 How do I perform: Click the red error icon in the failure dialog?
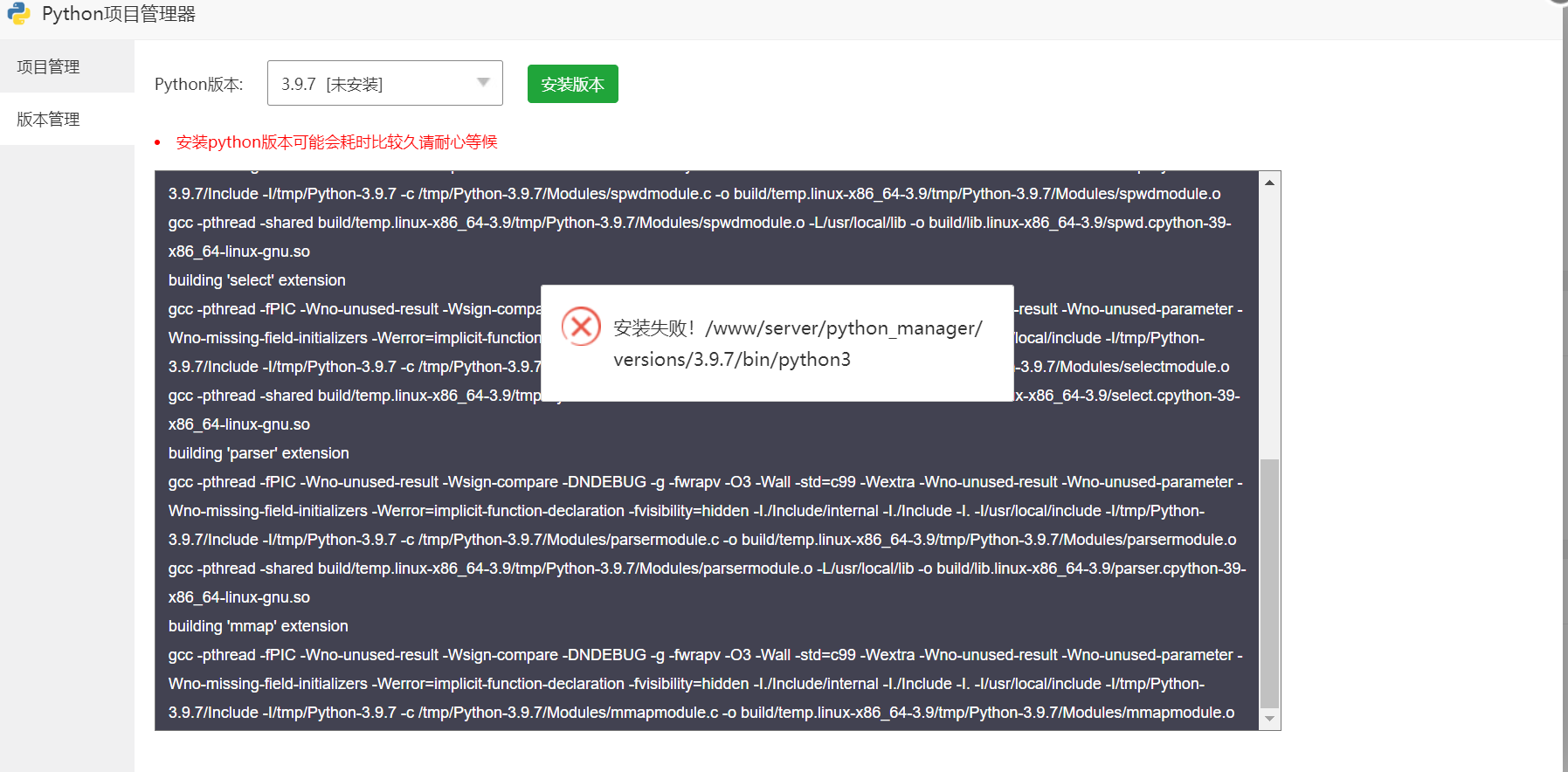point(581,327)
